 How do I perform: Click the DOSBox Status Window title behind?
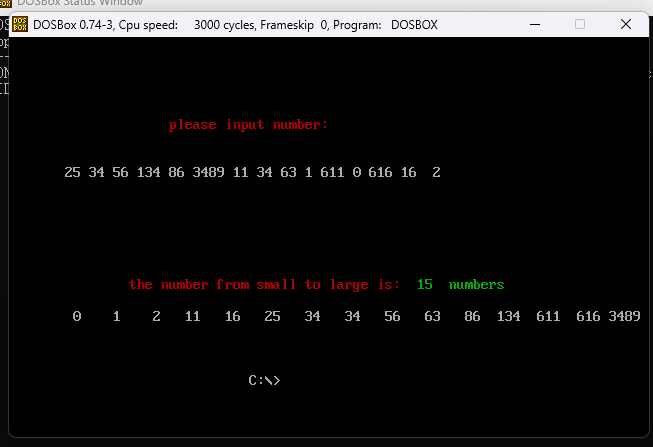[80, 3]
